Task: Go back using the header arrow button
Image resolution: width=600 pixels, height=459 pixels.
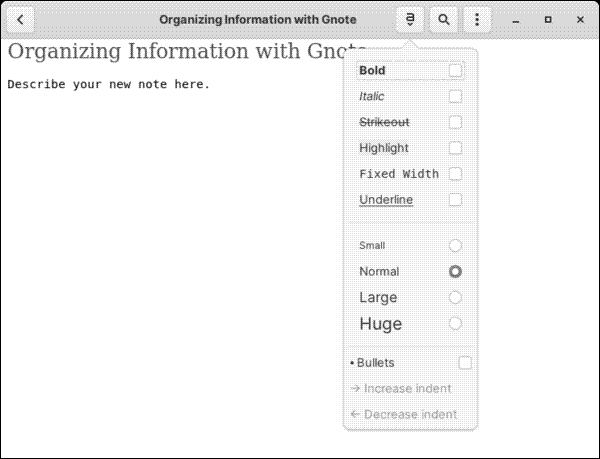Action: point(21,20)
